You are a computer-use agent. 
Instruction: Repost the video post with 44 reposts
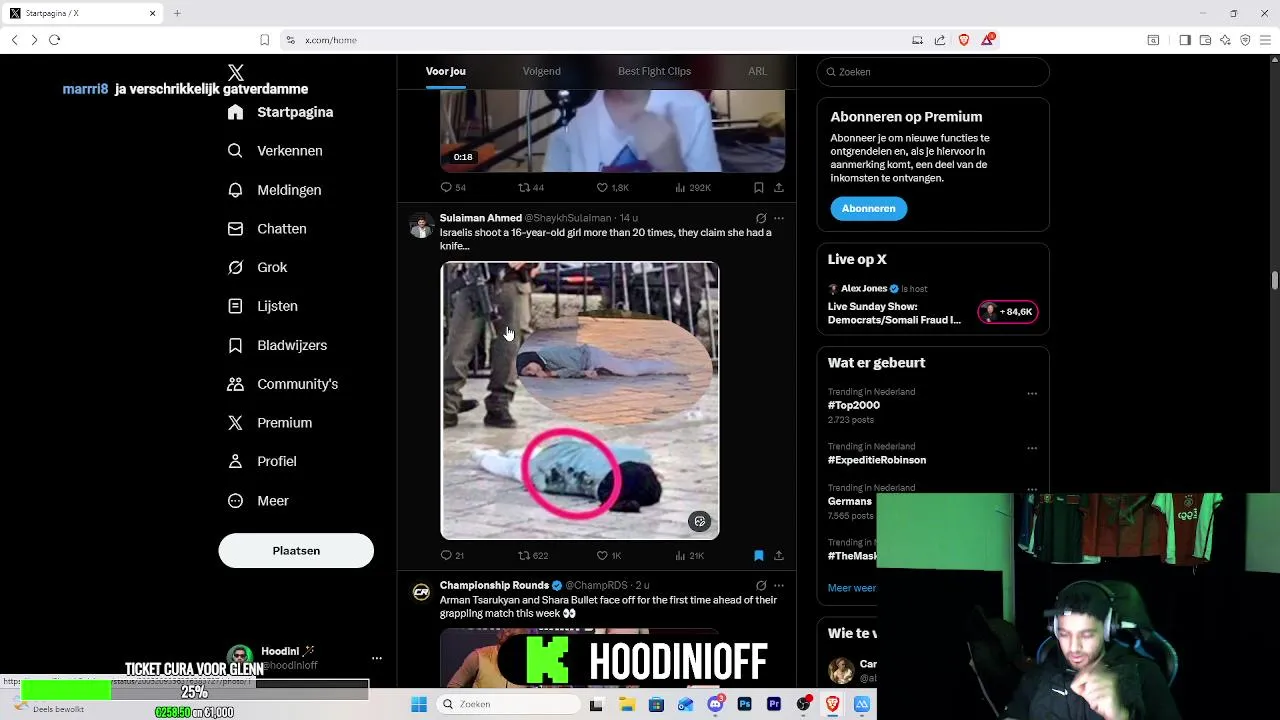531,187
